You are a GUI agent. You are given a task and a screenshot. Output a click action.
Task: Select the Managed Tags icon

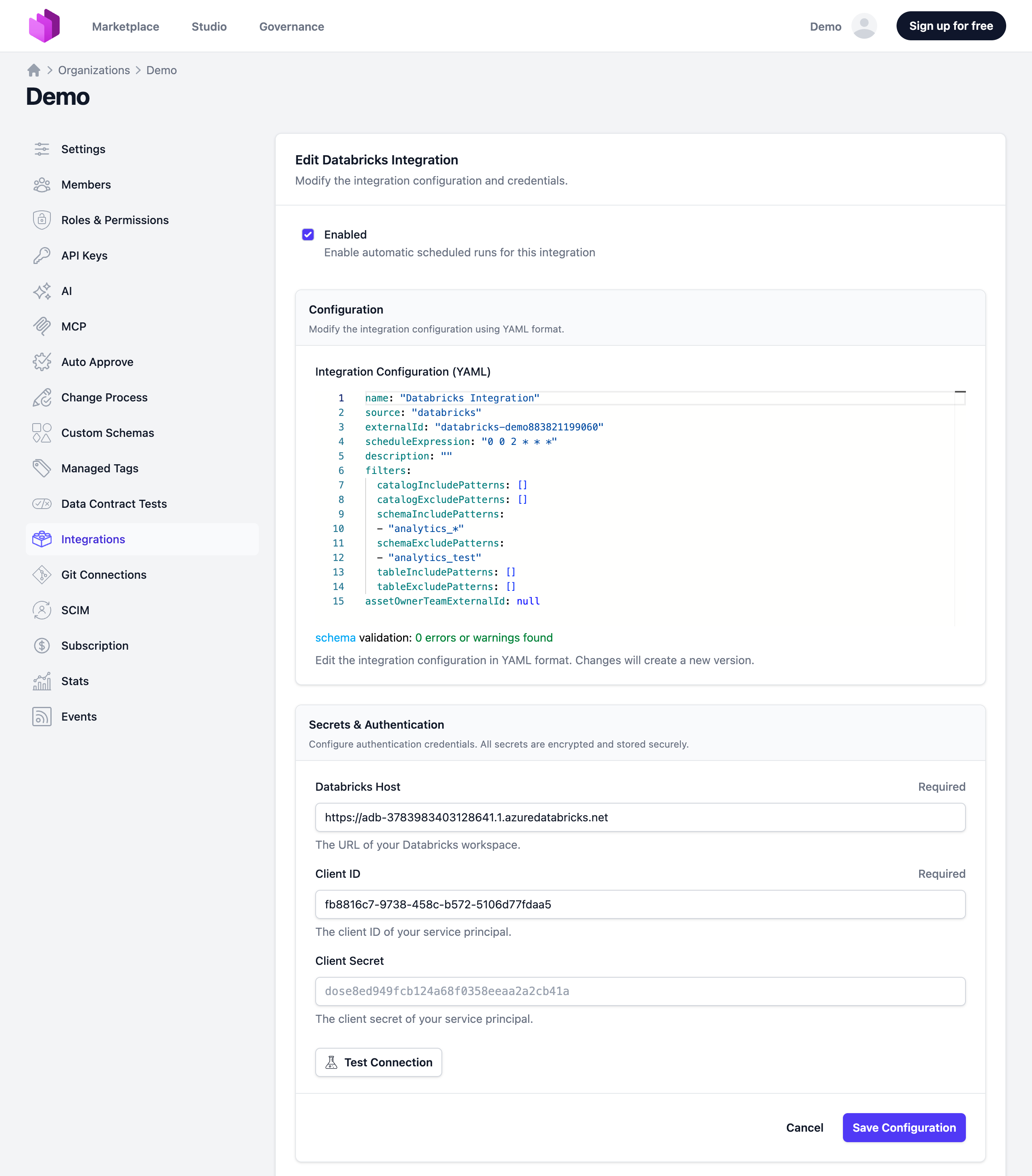42,468
